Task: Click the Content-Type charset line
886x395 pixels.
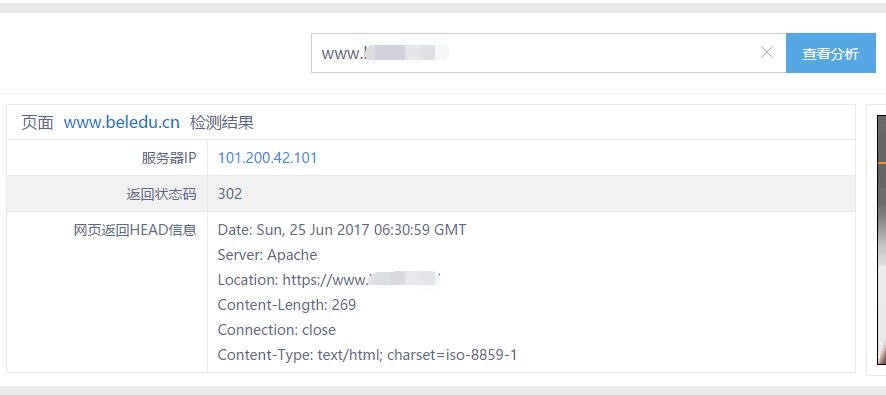Action: [367, 355]
